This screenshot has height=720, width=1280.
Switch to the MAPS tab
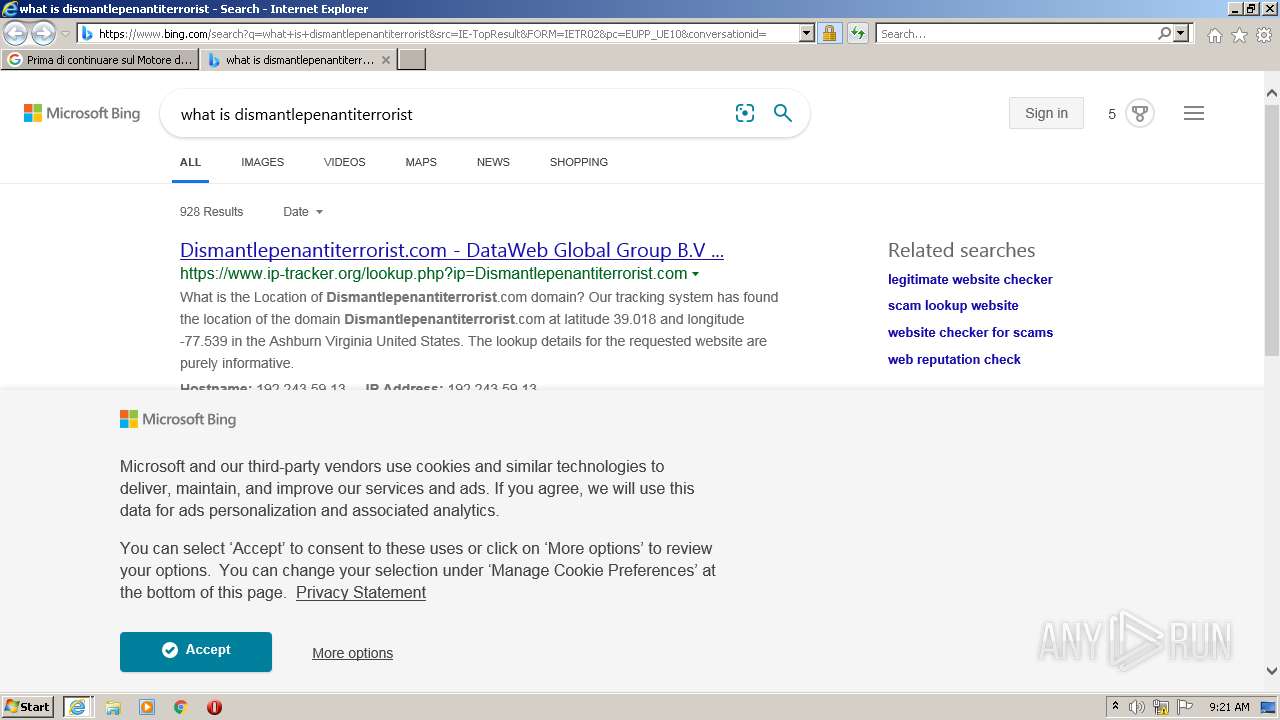pyautogui.click(x=421, y=162)
